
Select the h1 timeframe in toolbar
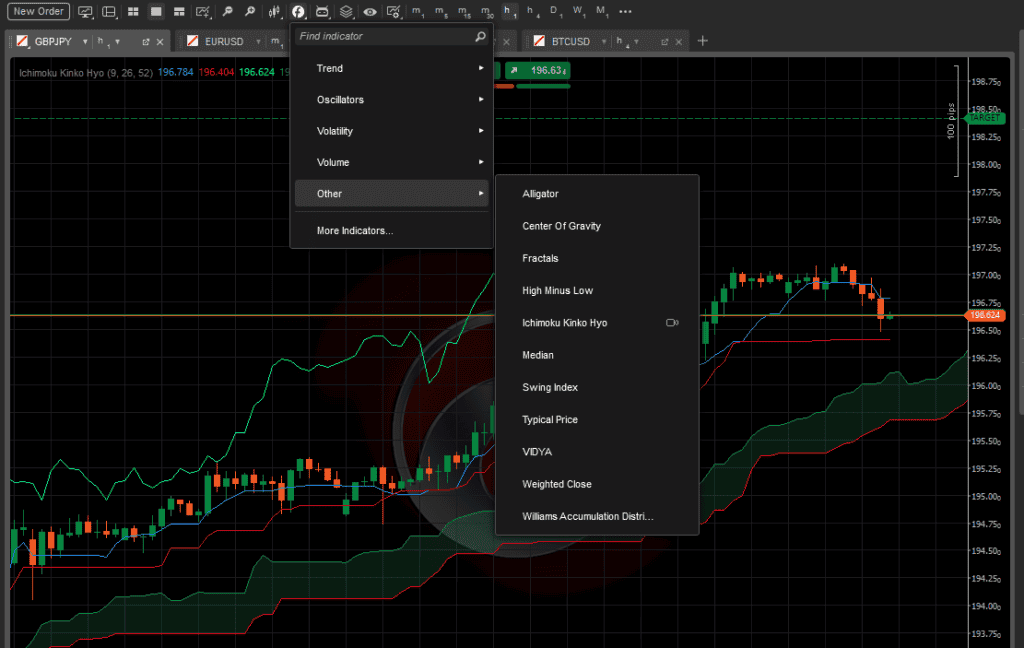tap(509, 11)
